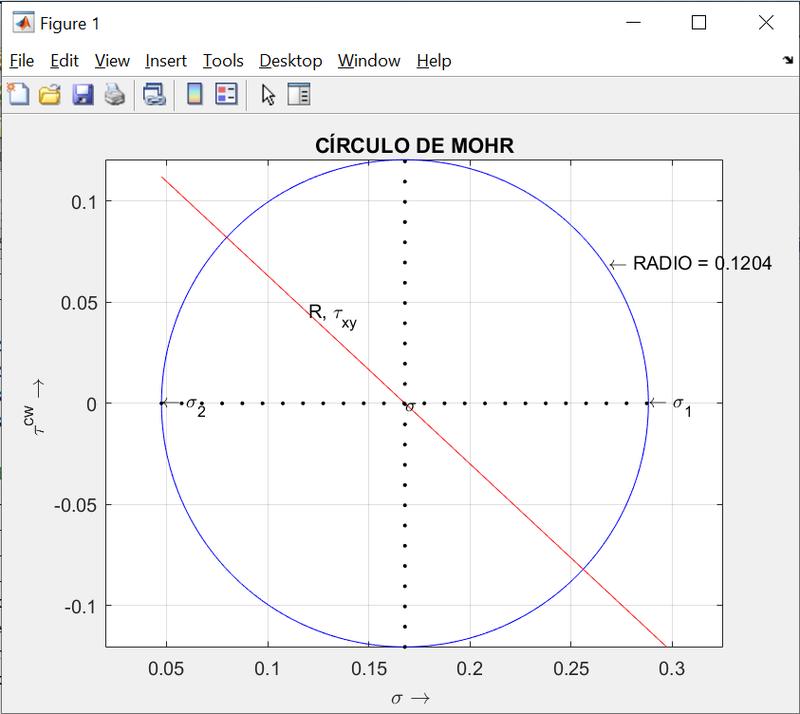Create a new figure with the New Figure icon

pos(18,94)
